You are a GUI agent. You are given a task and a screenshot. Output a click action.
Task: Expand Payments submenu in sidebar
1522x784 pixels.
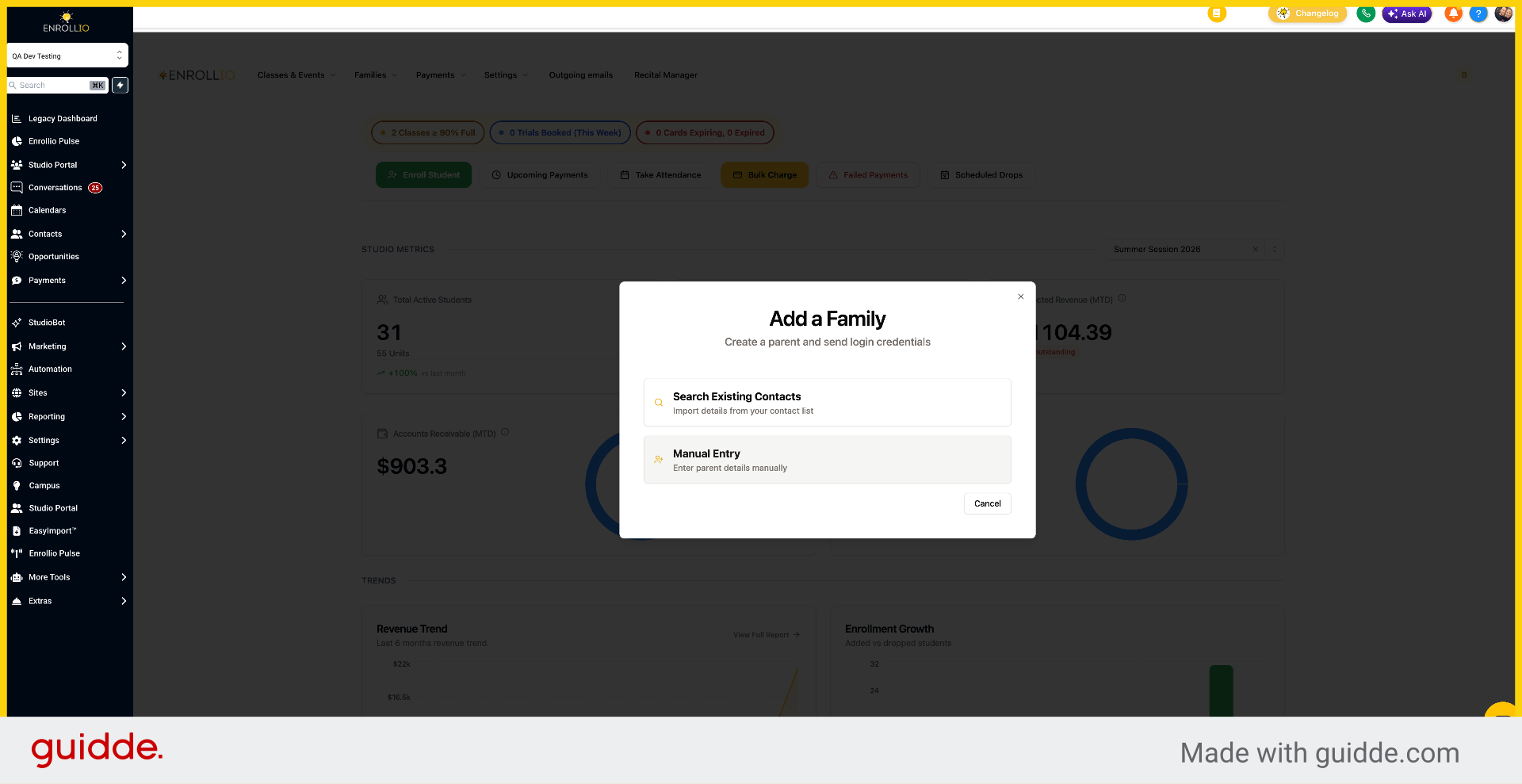124,281
